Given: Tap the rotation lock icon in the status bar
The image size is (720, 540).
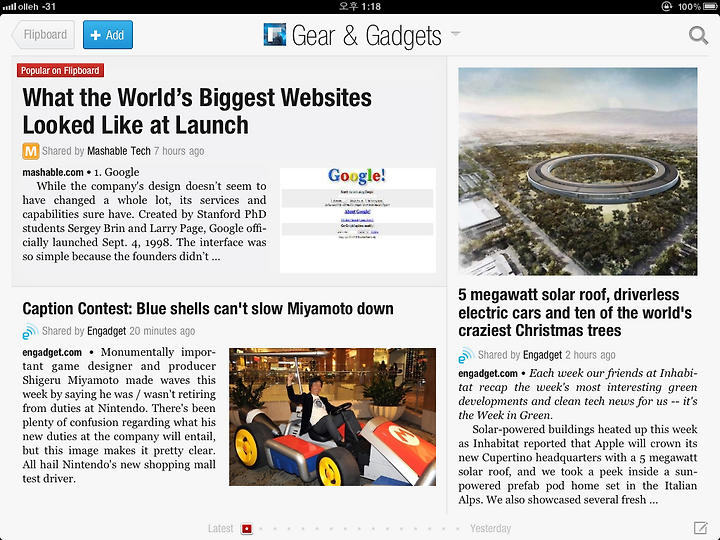Looking at the screenshot, I should [x=667, y=6].
